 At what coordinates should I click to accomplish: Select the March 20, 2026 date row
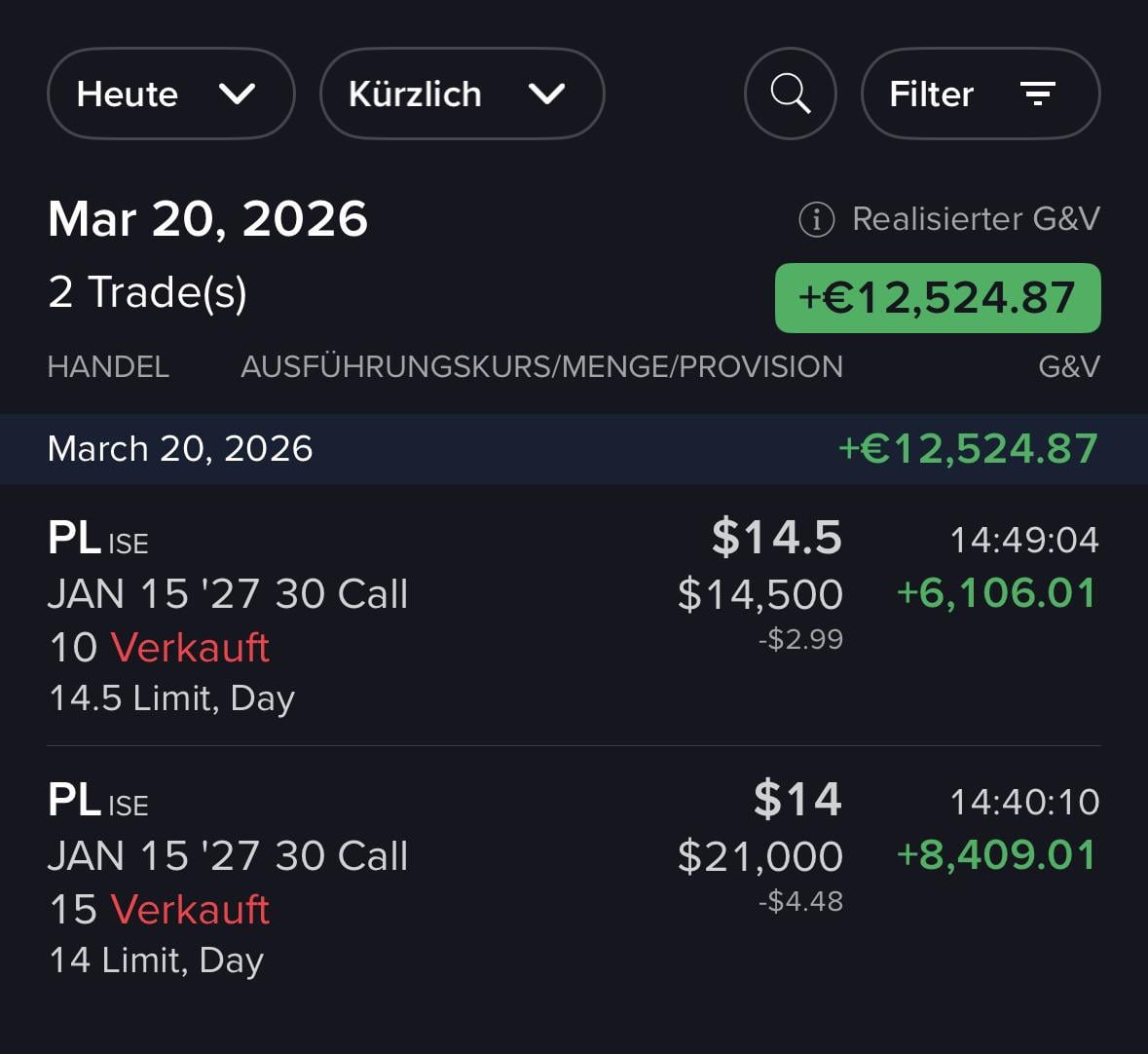point(573,449)
